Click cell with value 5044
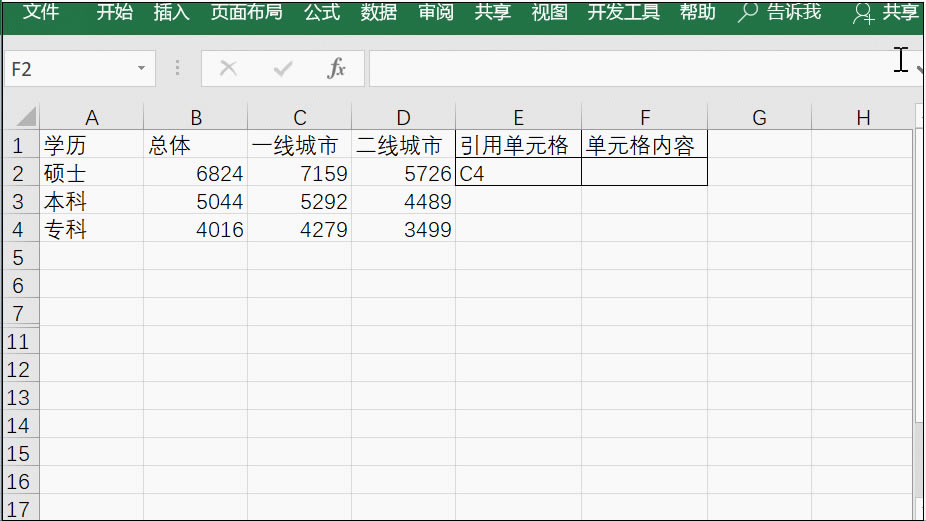Viewport: 926px width, 521px height. (195, 201)
